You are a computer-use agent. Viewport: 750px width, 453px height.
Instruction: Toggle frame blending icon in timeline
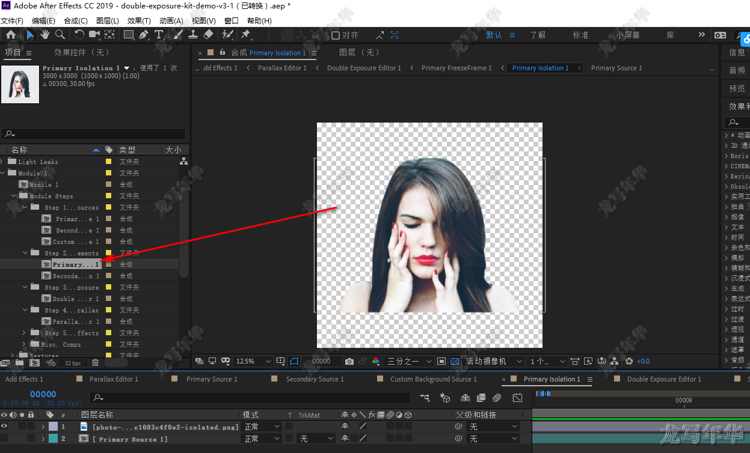click(481, 398)
